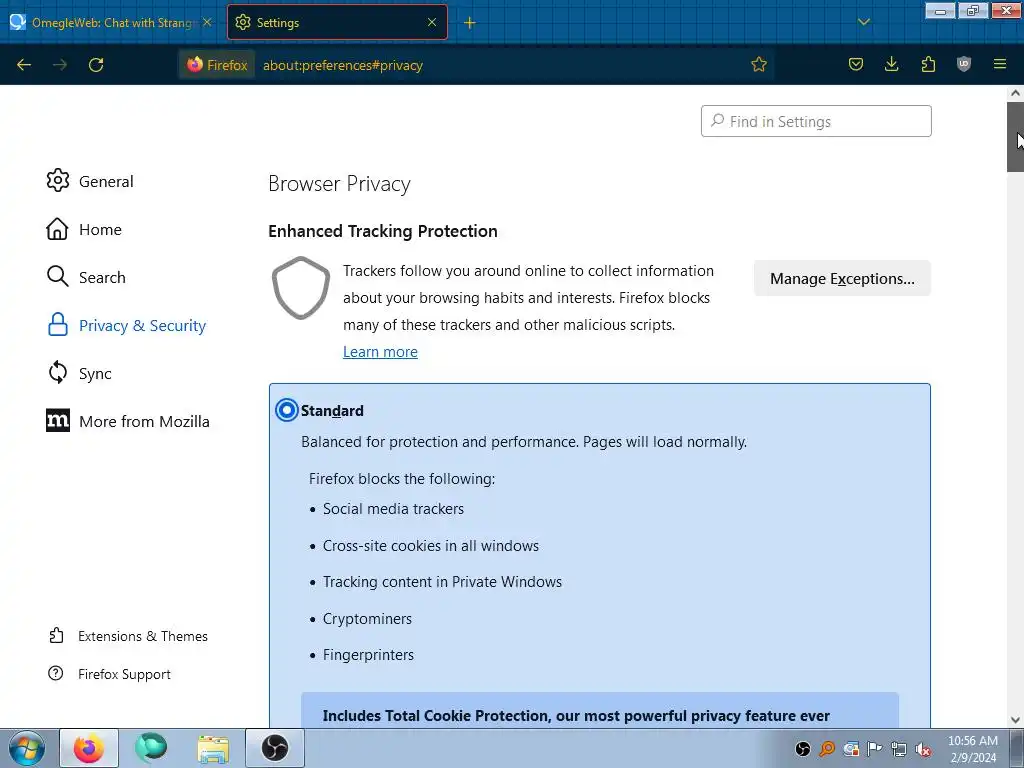Click the muted volume tray icon
The height and width of the screenshot is (768, 1024).
[x=923, y=749]
